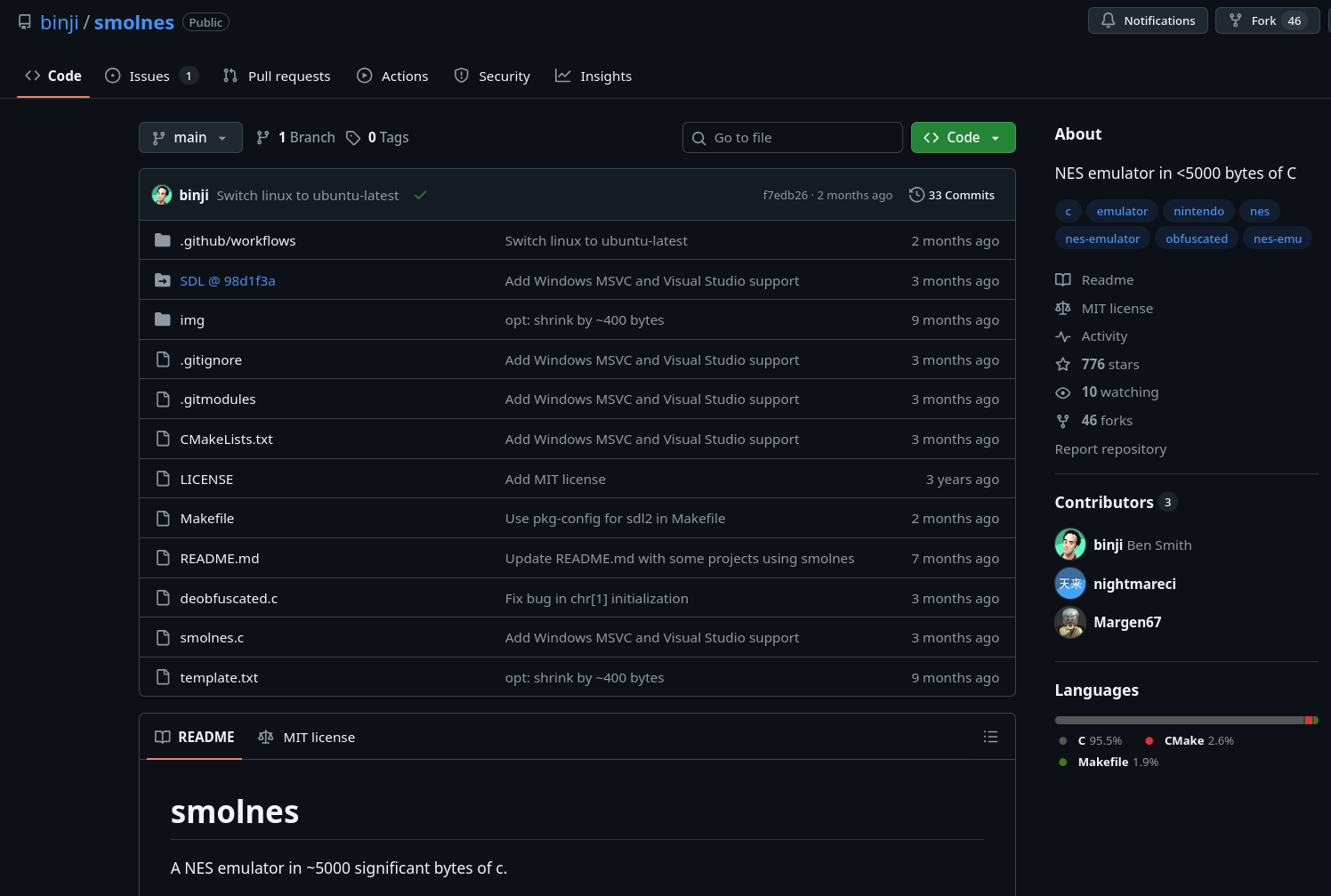Click the commit history clock icon
This screenshot has height=896, width=1331.
(916, 194)
